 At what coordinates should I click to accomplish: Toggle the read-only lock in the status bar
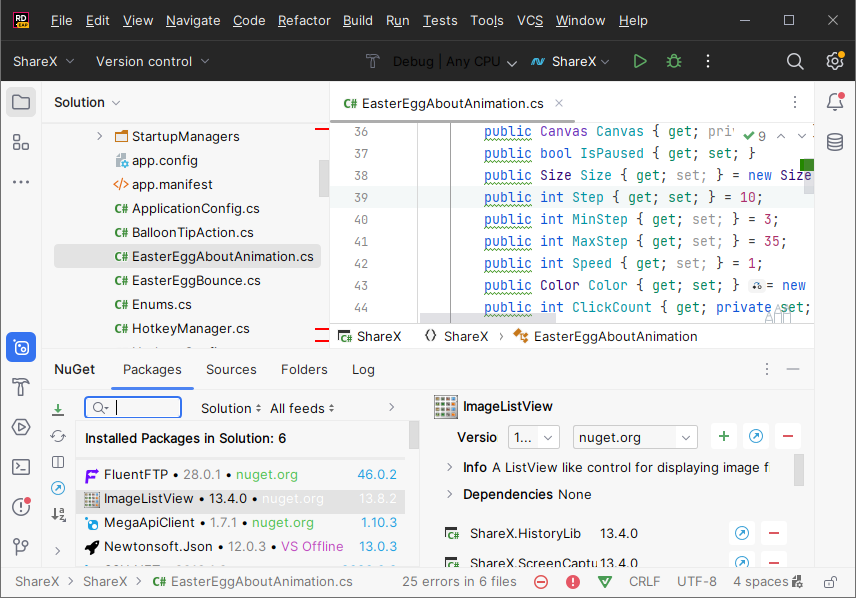[829, 581]
